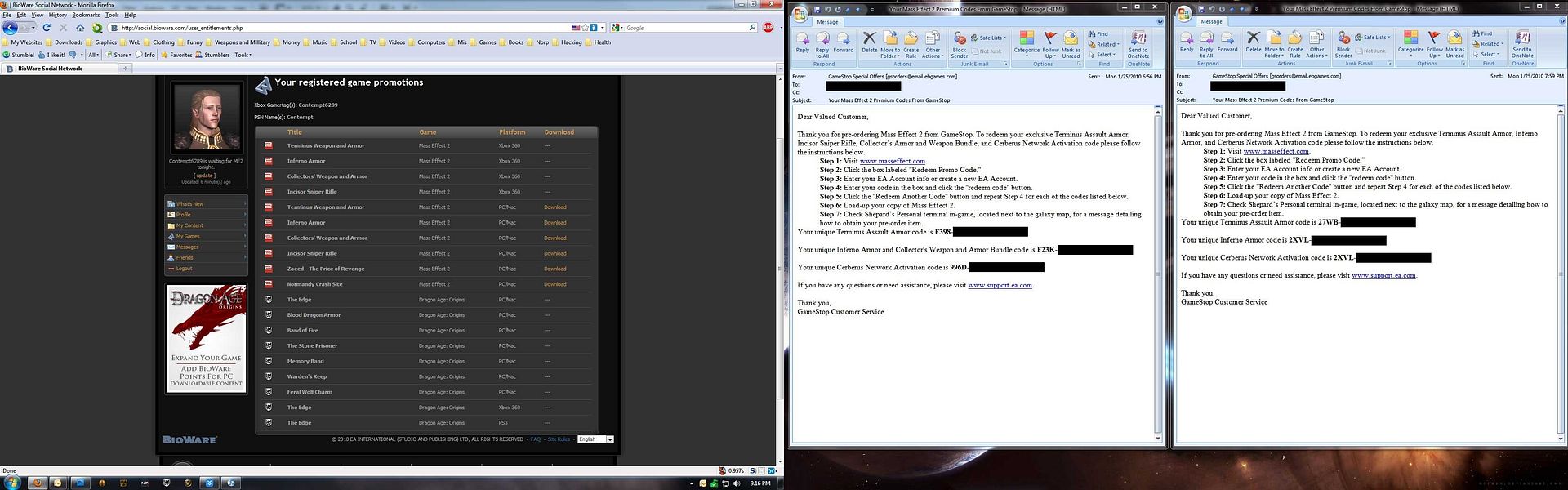Select the Message ribbon tab in left Outlook
The height and width of the screenshot is (490, 1568).
pos(827,22)
